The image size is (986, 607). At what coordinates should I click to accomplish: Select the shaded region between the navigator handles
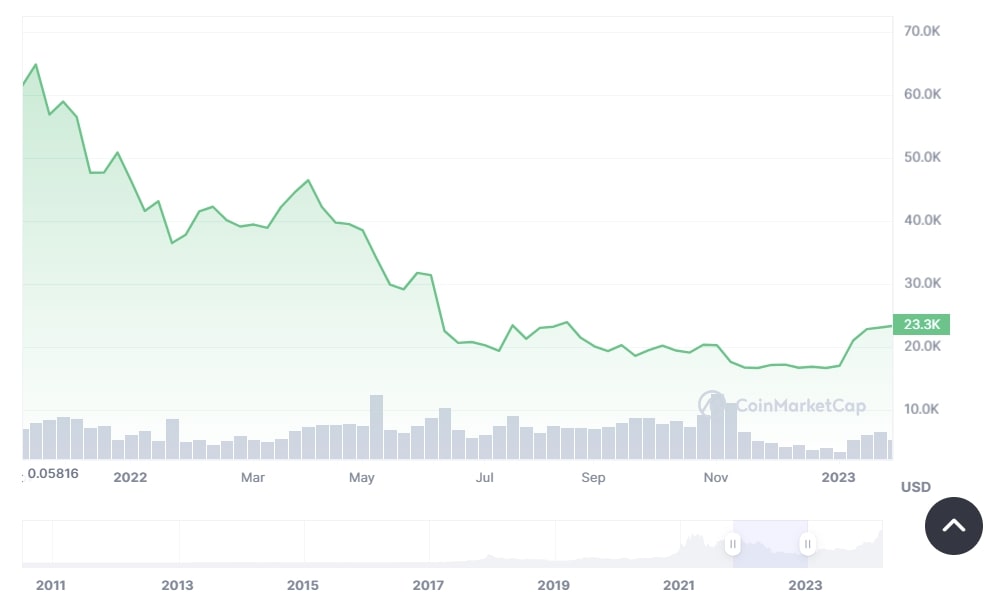pyautogui.click(x=770, y=543)
